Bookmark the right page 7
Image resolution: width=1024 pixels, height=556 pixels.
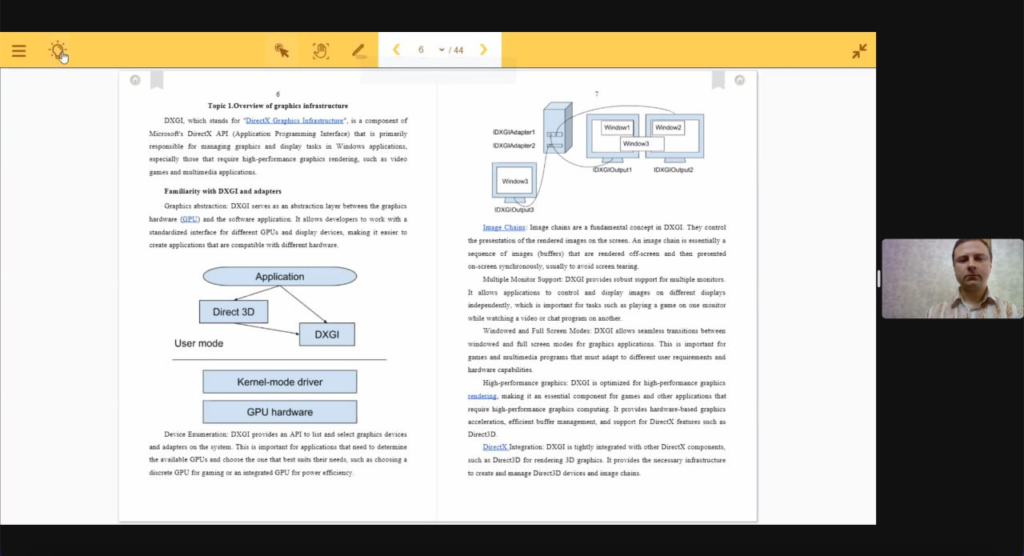(718, 80)
